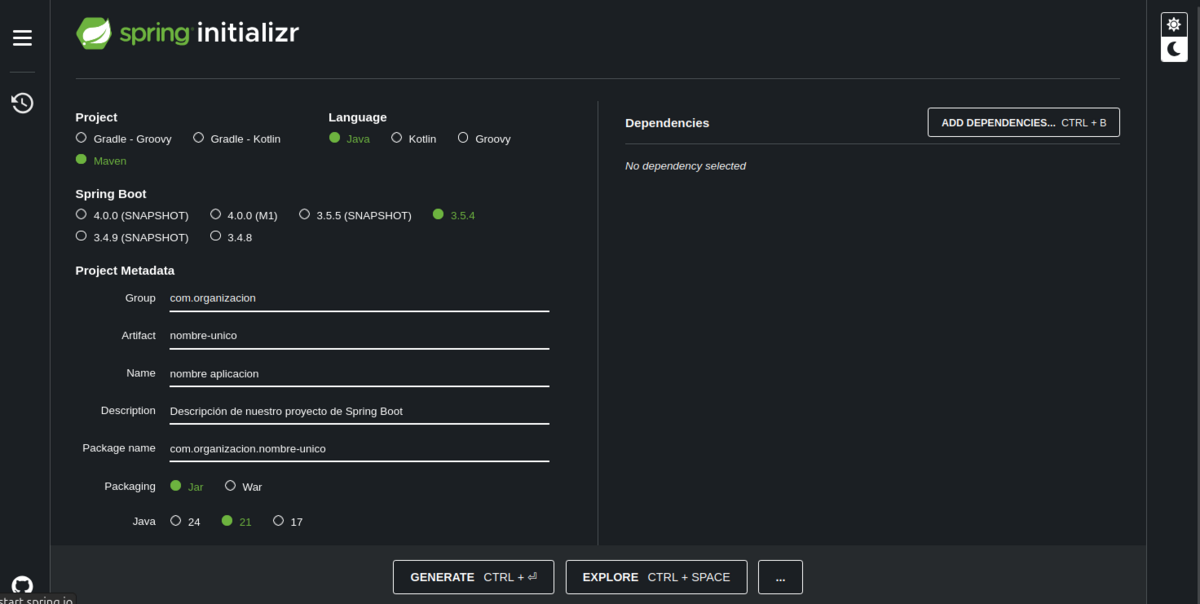The height and width of the screenshot is (604, 1200).
Task: Select Spring Boot 3.4.9 (SNAPSHOT)
Action: 132,237
